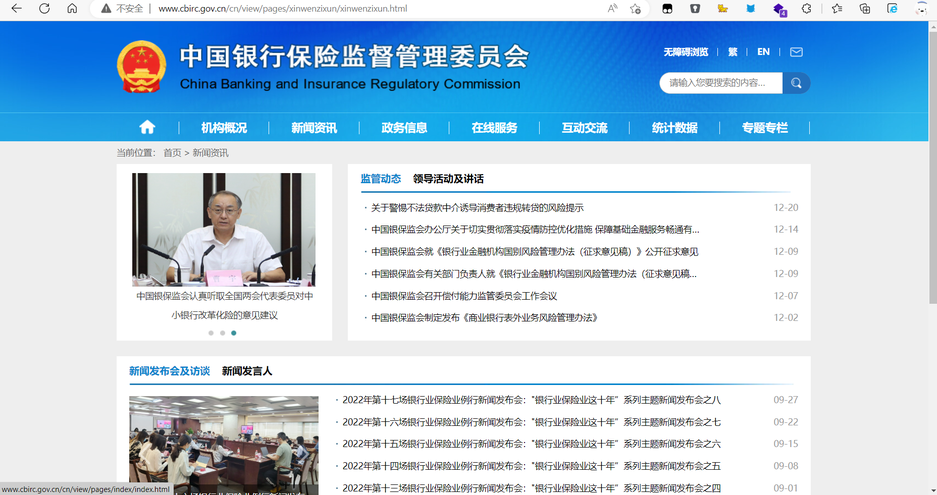Open the 统计数据 navigation menu
The width and height of the screenshot is (937, 495).
(675, 127)
